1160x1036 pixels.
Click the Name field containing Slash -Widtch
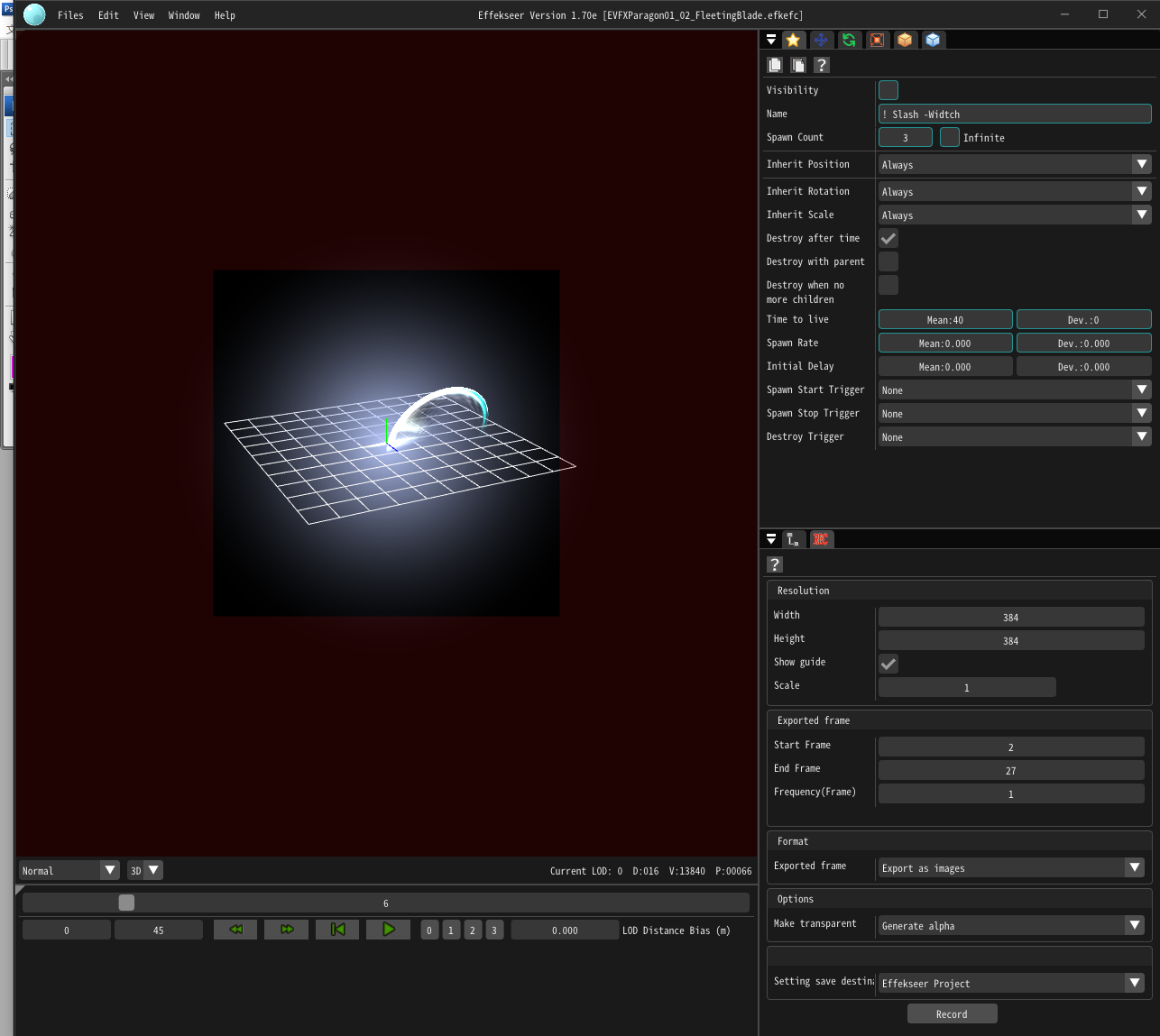(1015, 114)
